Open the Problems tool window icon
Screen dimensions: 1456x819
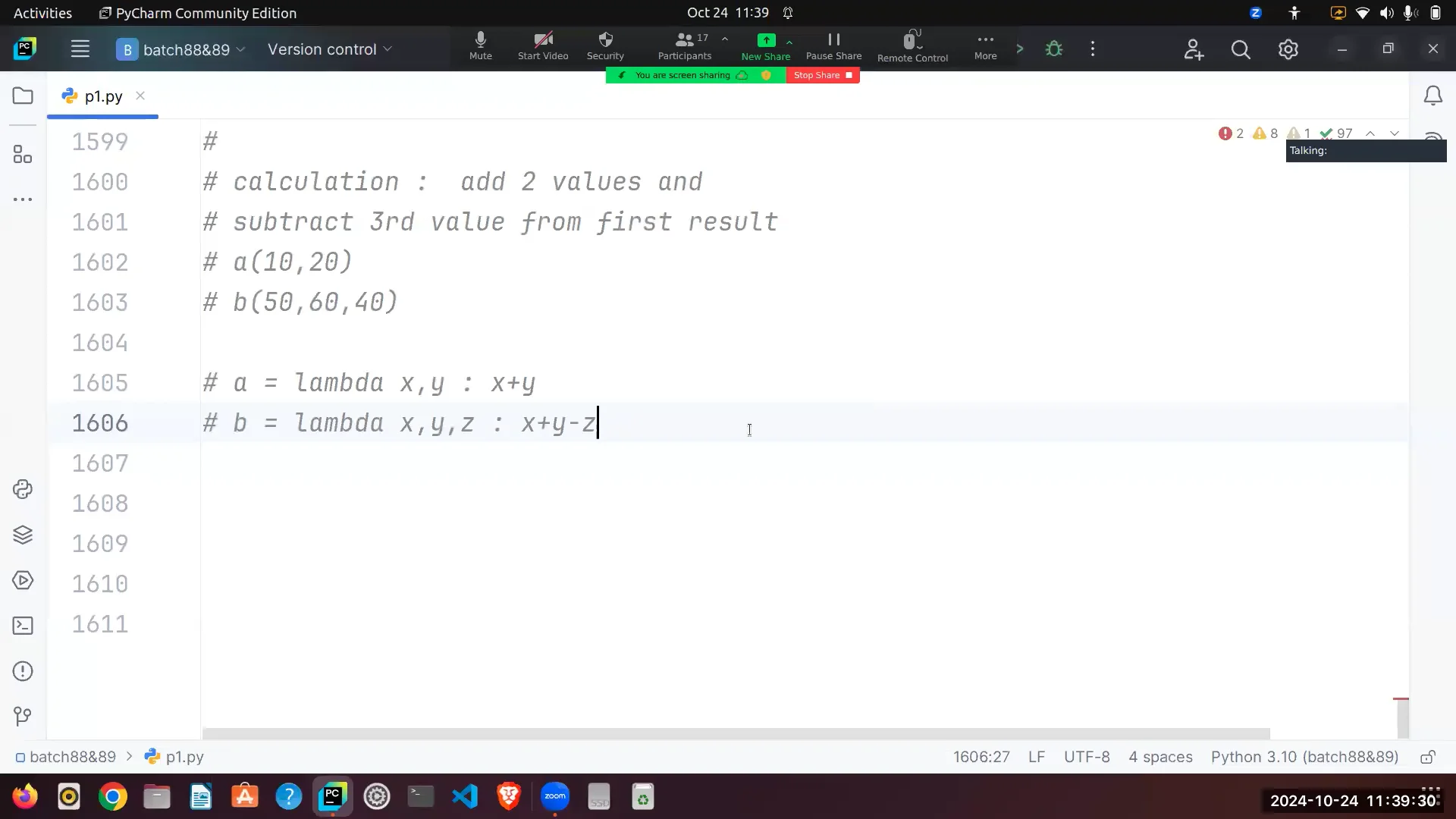pyautogui.click(x=23, y=671)
